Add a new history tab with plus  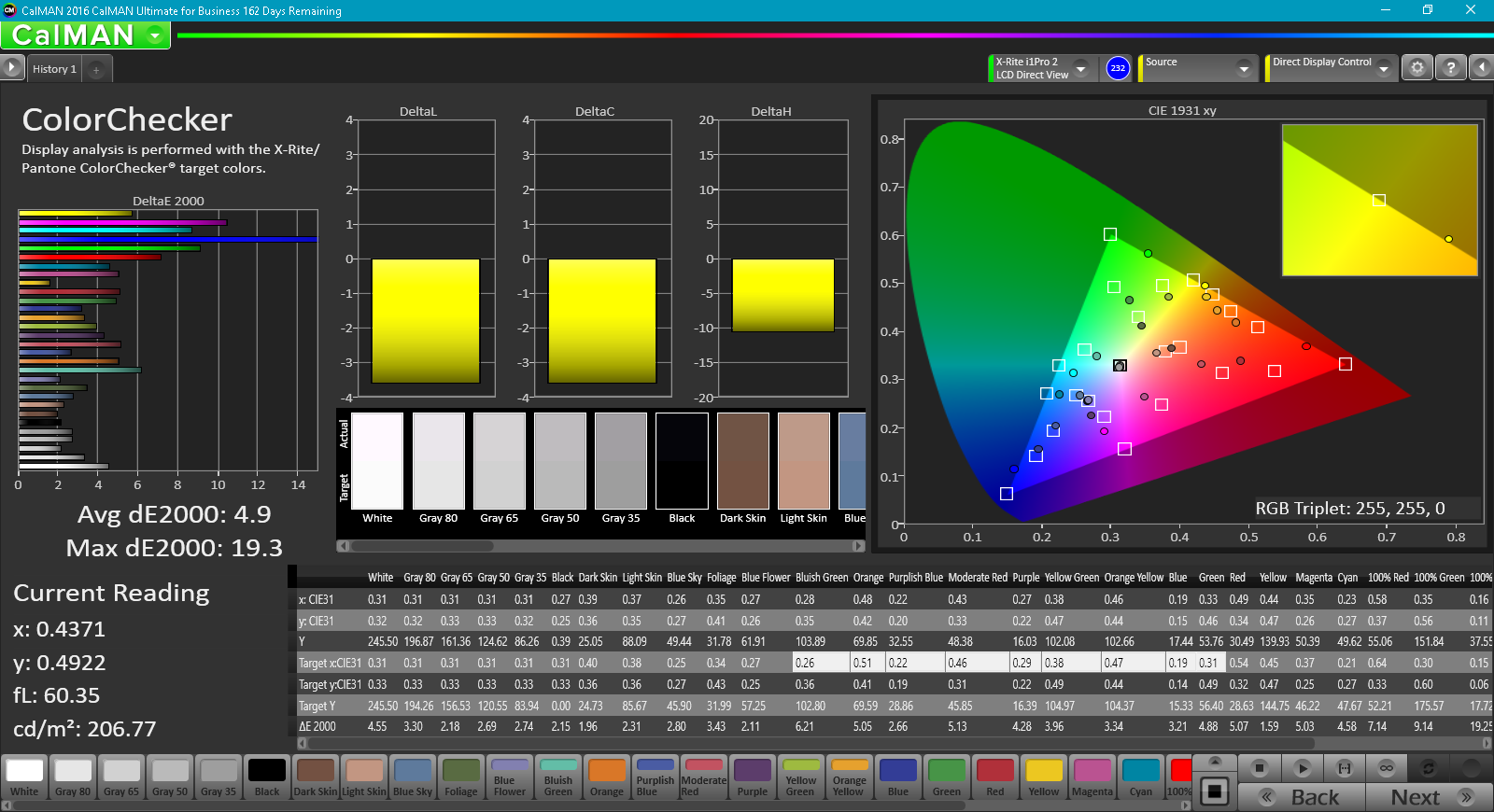pyautogui.click(x=95, y=69)
